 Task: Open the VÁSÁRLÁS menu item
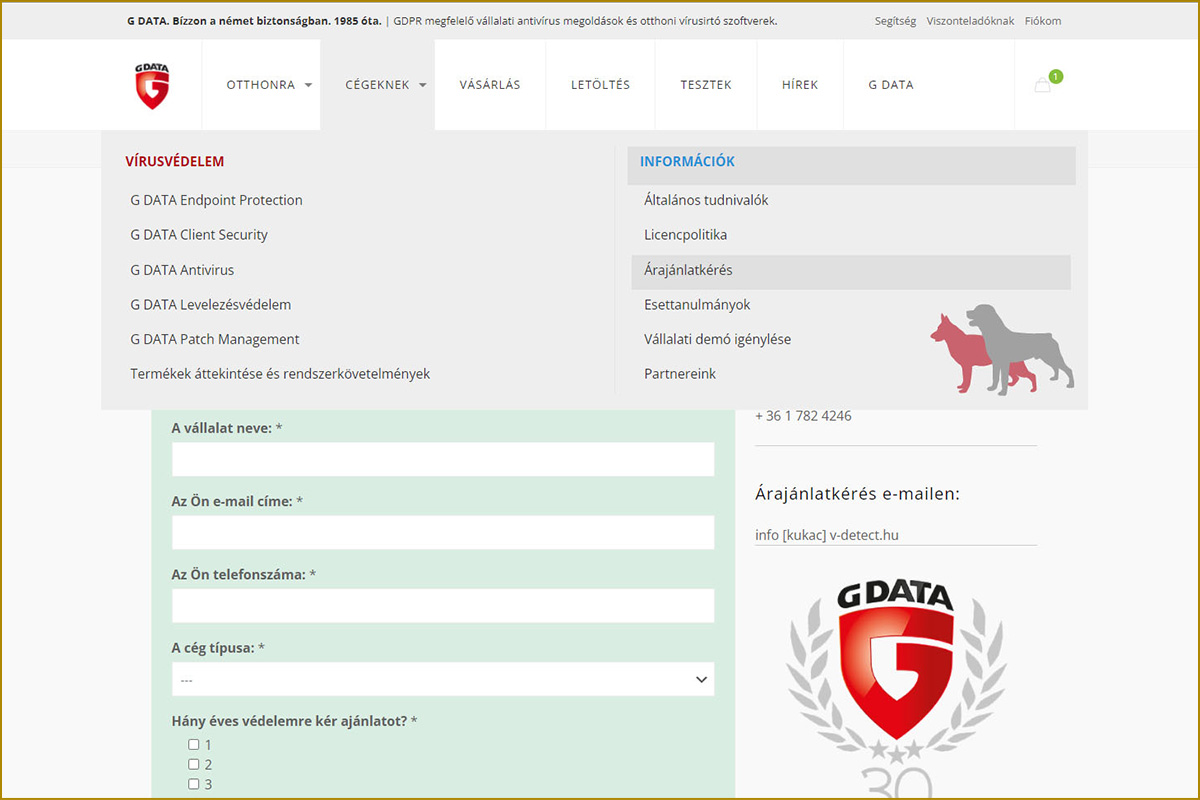point(490,85)
